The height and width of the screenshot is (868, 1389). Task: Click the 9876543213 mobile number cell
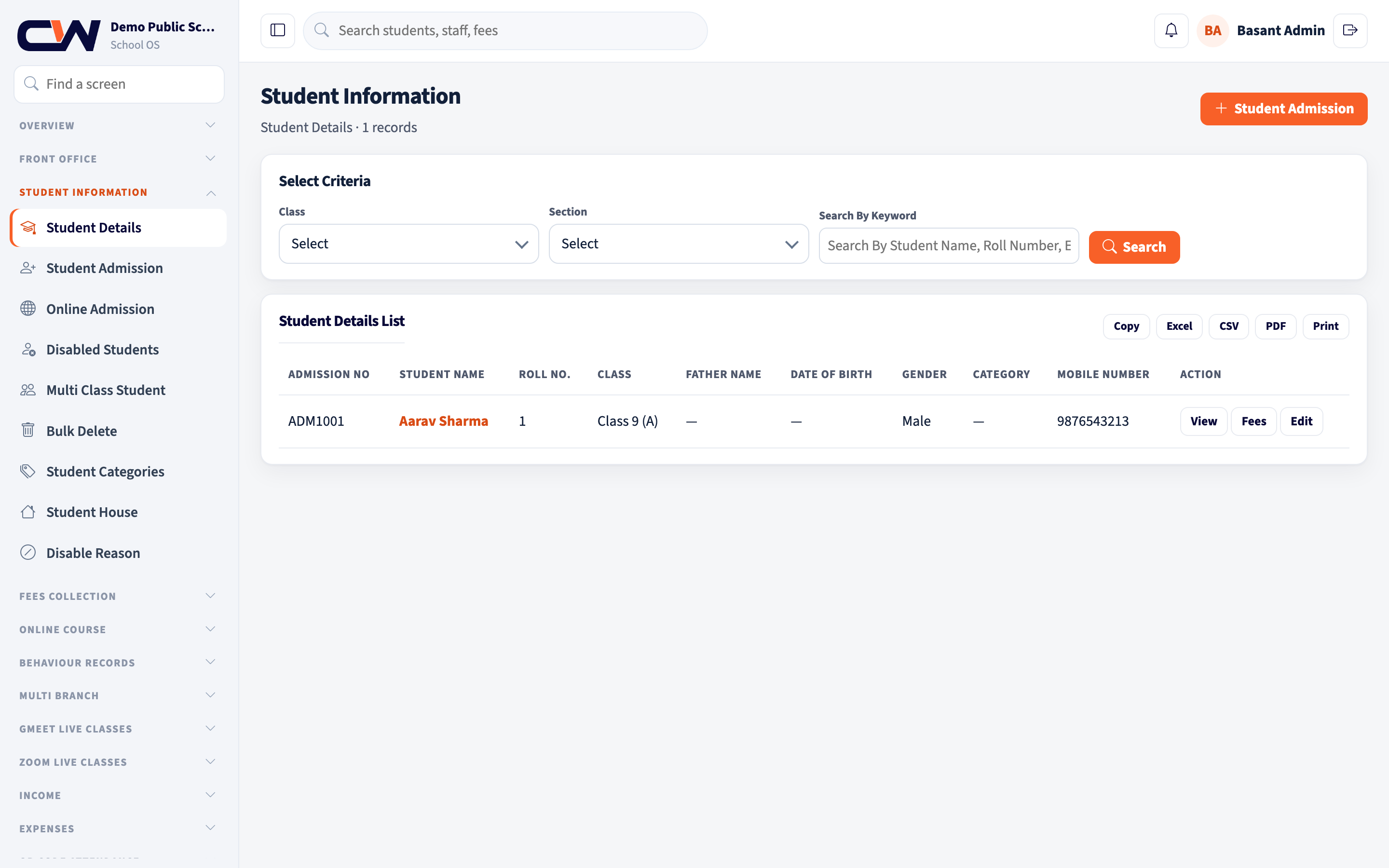coord(1093,421)
